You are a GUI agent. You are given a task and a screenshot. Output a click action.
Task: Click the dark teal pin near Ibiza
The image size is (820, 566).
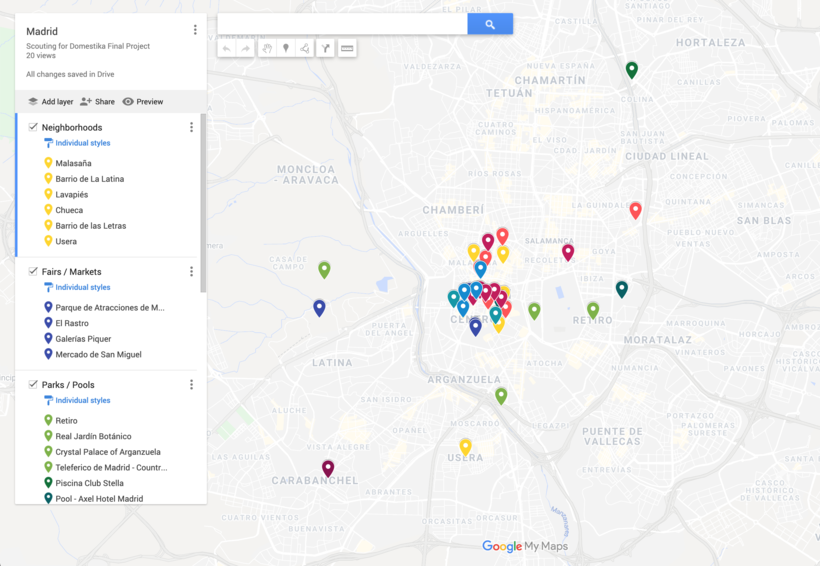pos(621,289)
